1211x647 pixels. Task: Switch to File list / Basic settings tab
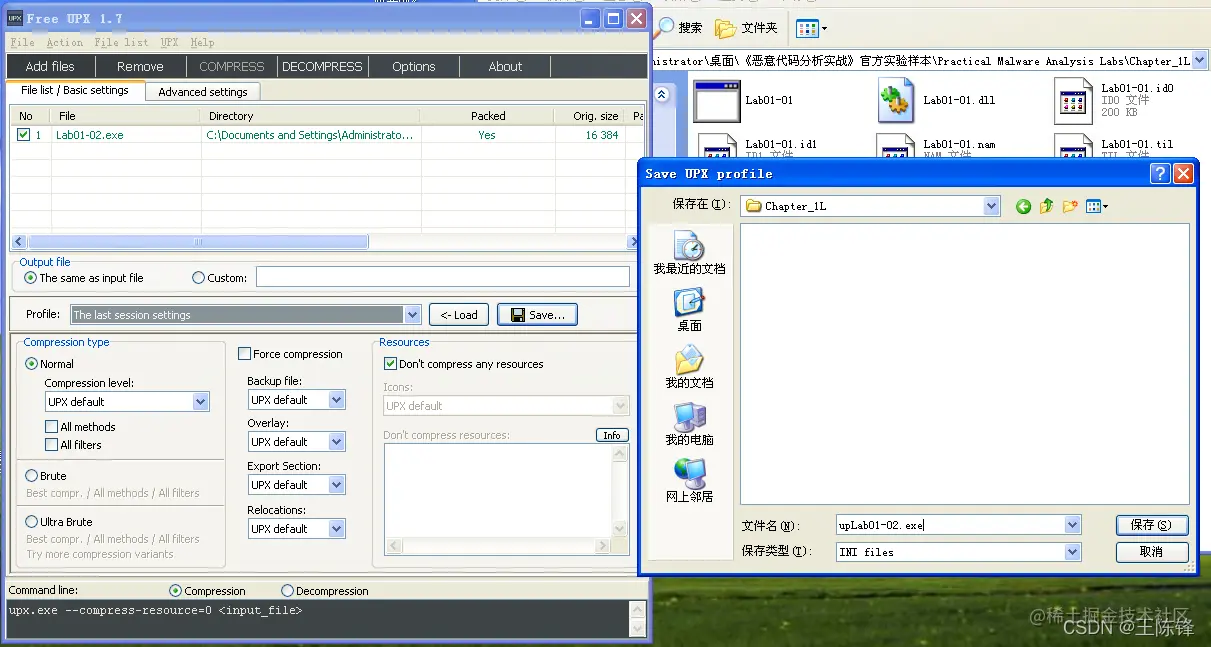click(x=75, y=90)
